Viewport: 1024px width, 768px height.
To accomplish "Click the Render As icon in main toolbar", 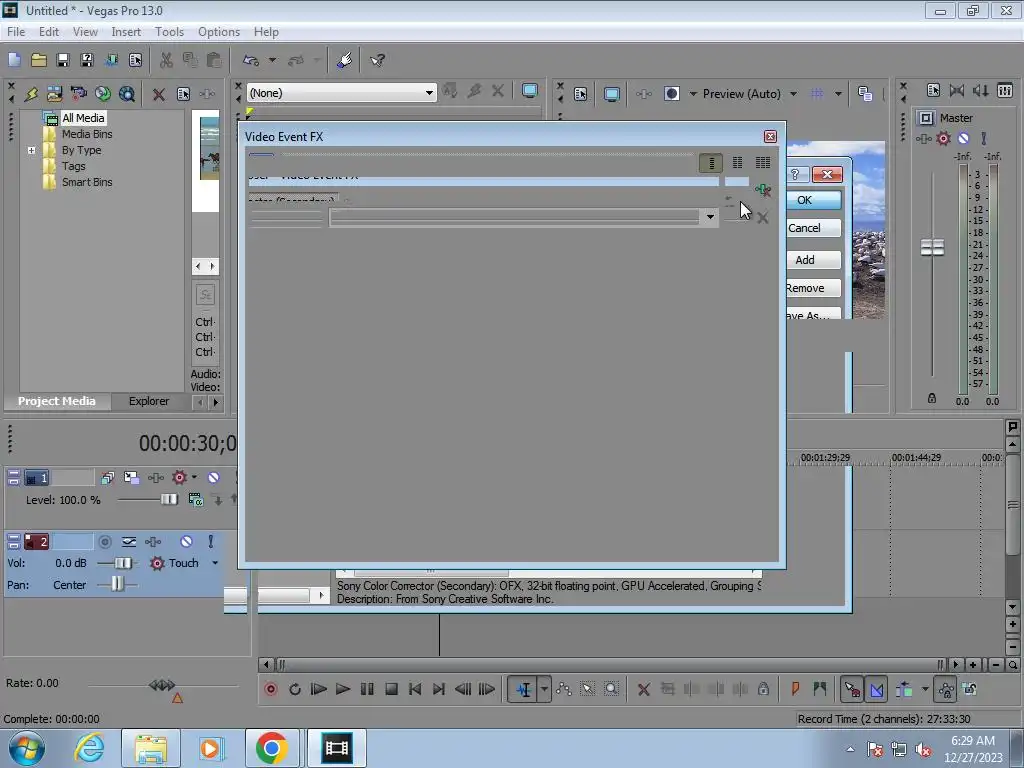I will tap(111, 60).
